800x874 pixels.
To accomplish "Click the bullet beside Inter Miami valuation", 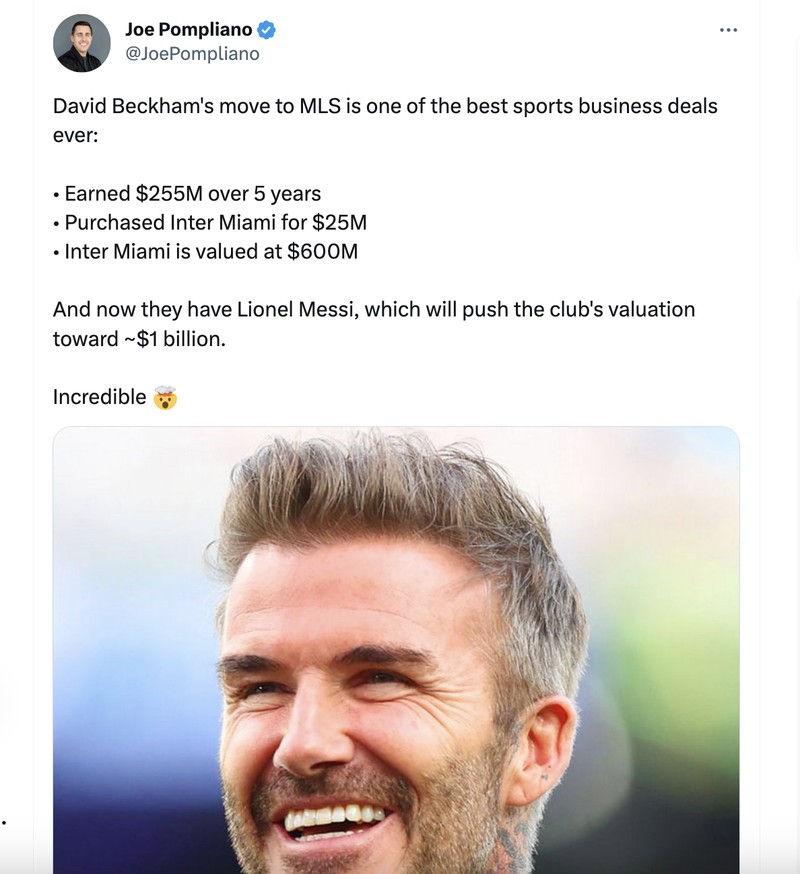I will (57, 251).
